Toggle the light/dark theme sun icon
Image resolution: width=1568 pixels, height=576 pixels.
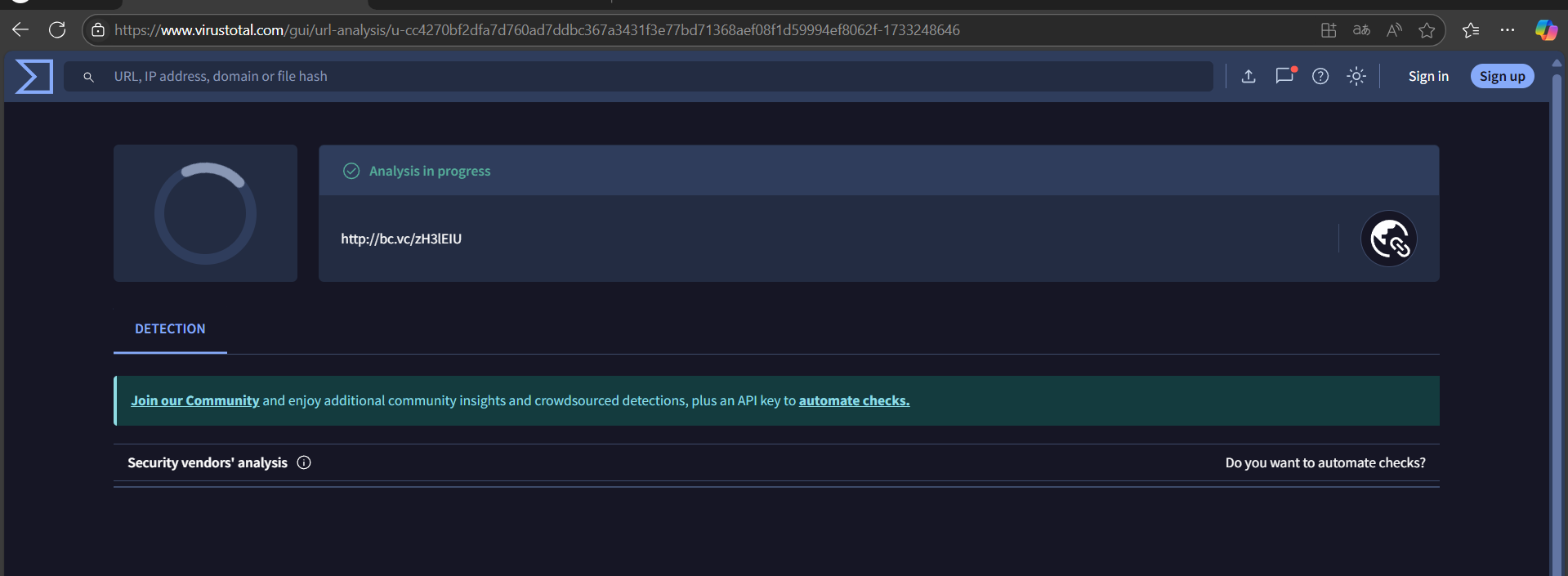[x=1356, y=76]
